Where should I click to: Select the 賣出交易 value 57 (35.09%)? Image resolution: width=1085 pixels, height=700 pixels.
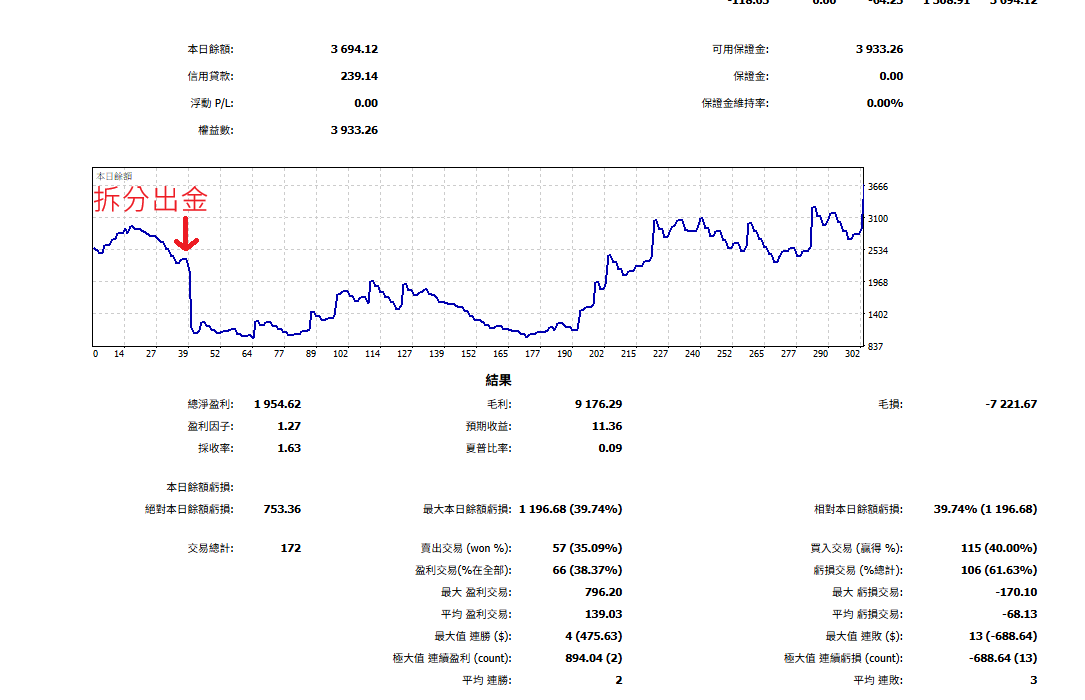587,548
